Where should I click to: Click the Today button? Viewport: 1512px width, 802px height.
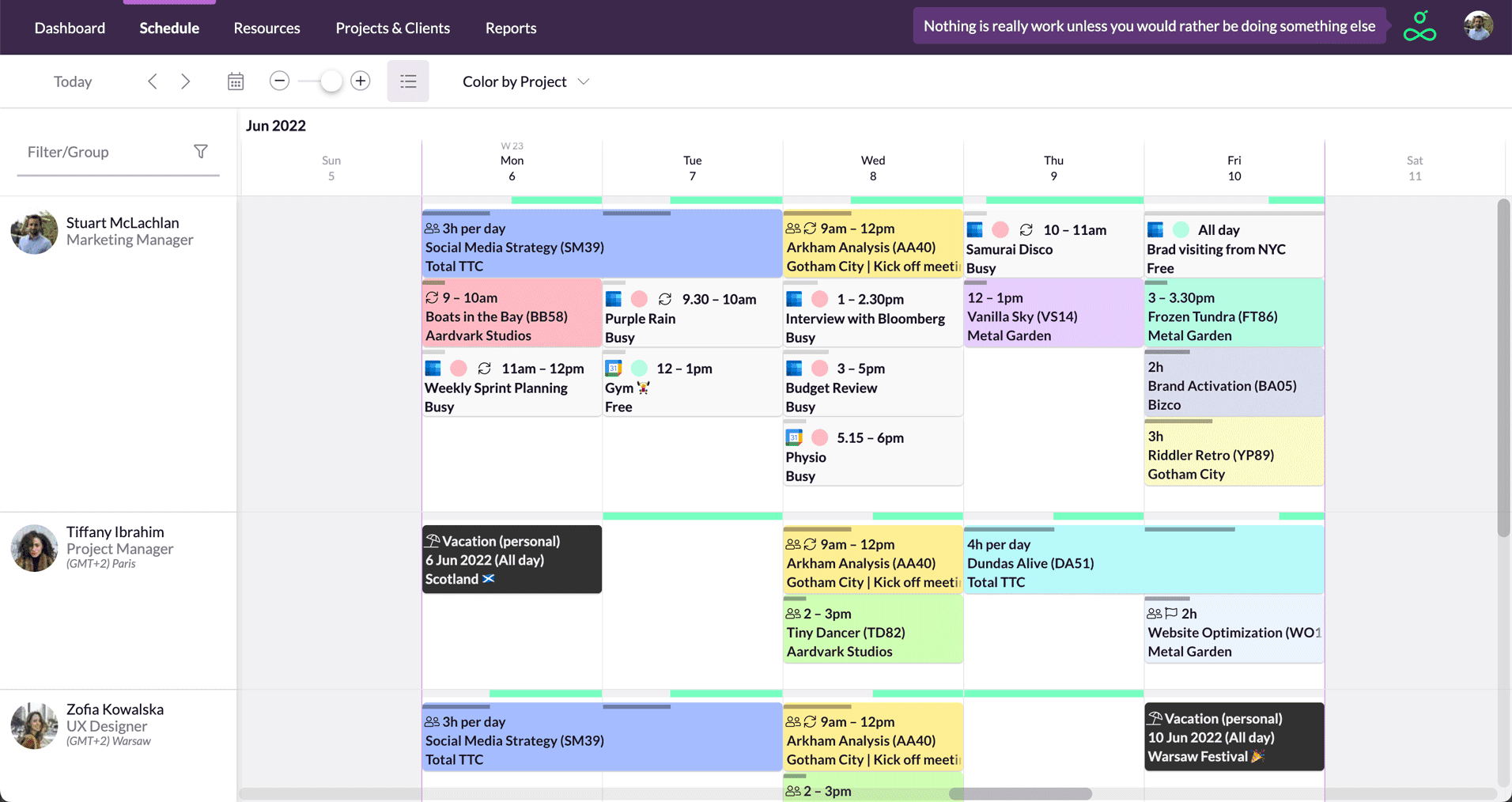click(72, 81)
